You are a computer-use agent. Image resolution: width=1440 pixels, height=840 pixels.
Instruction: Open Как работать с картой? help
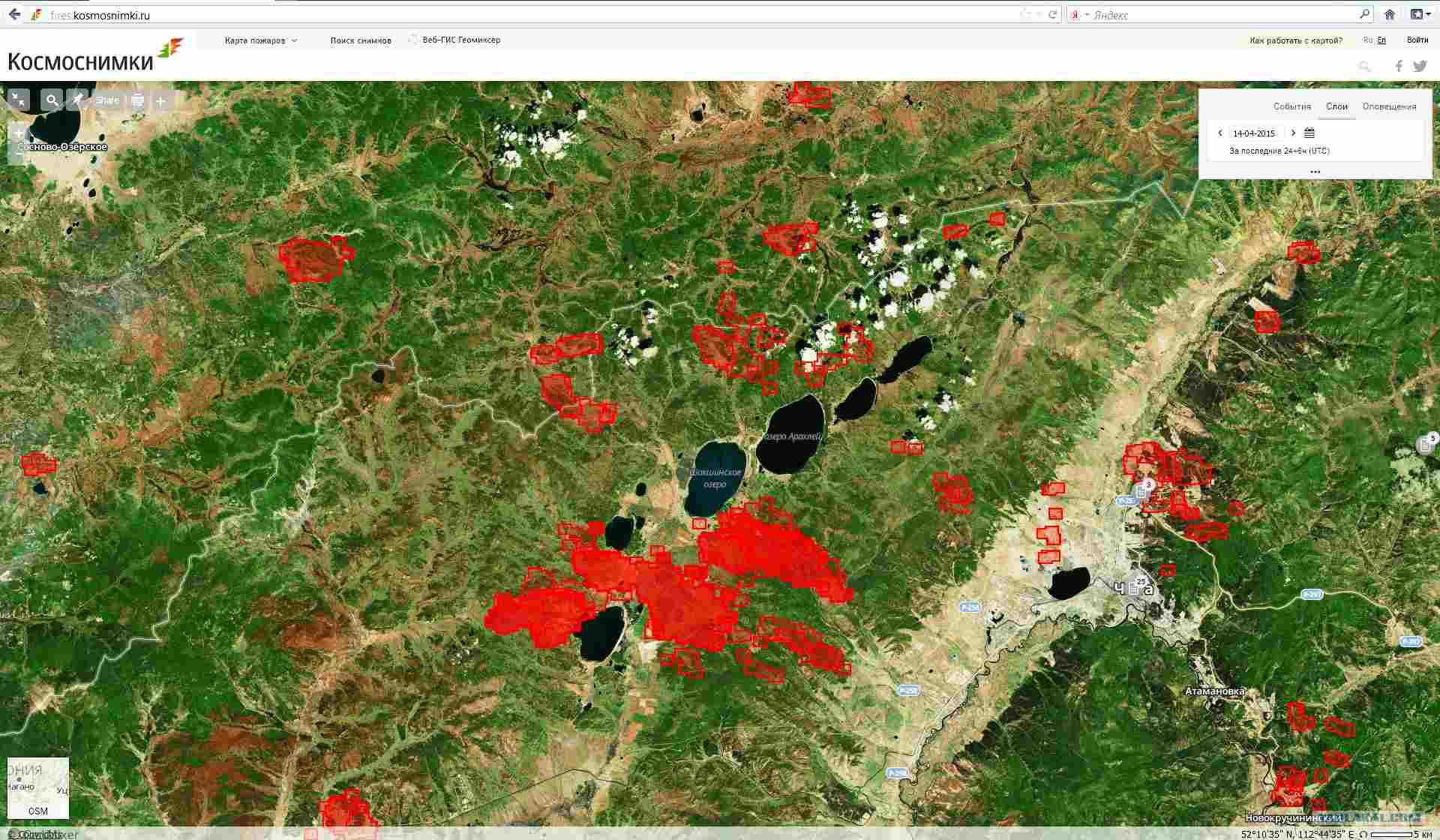(x=1296, y=40)
